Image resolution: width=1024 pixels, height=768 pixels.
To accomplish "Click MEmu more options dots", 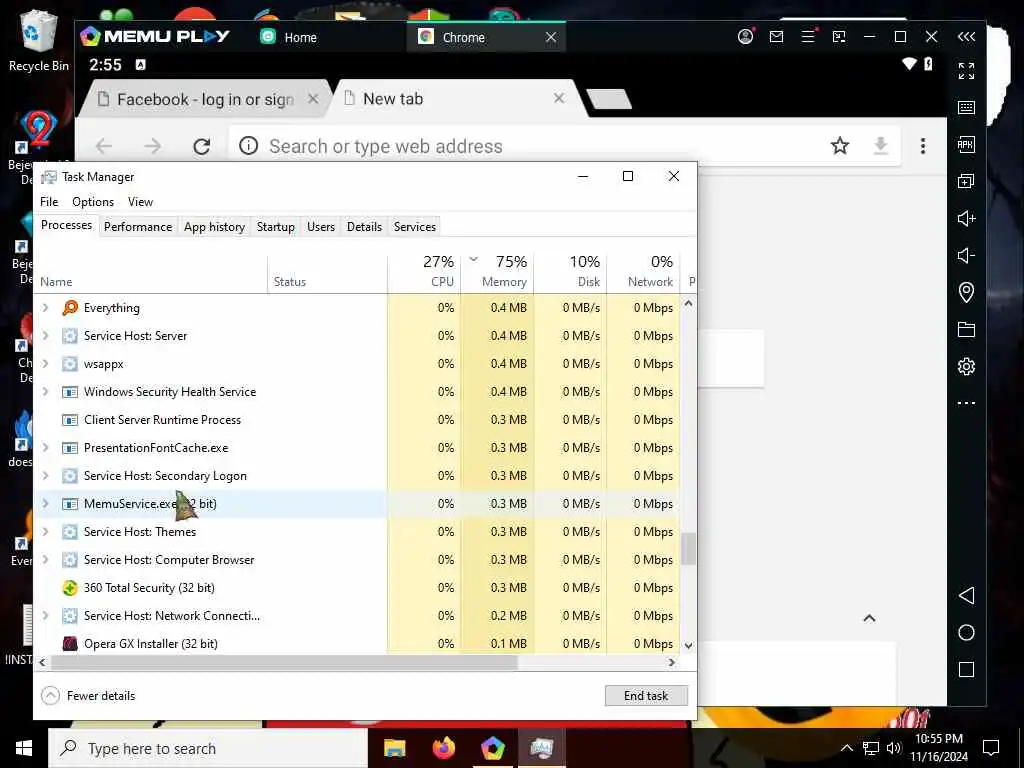I will (966, 403).
